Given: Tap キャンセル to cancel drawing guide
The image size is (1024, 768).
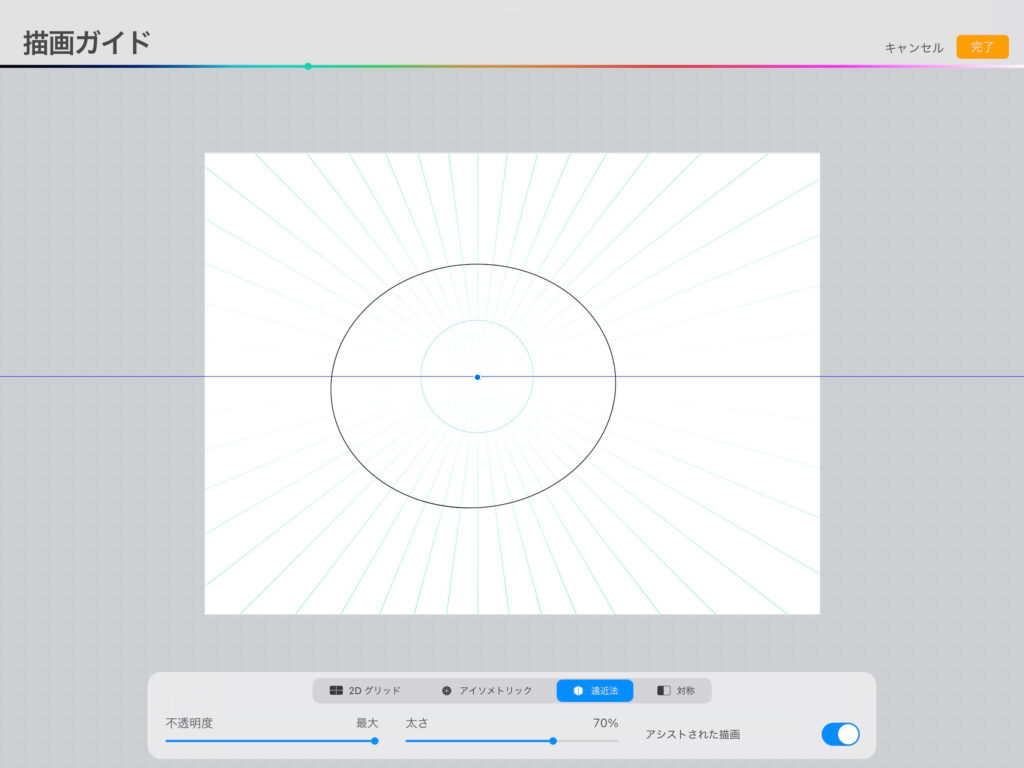Looking at the screenshot, I should [x=914, y=48].
